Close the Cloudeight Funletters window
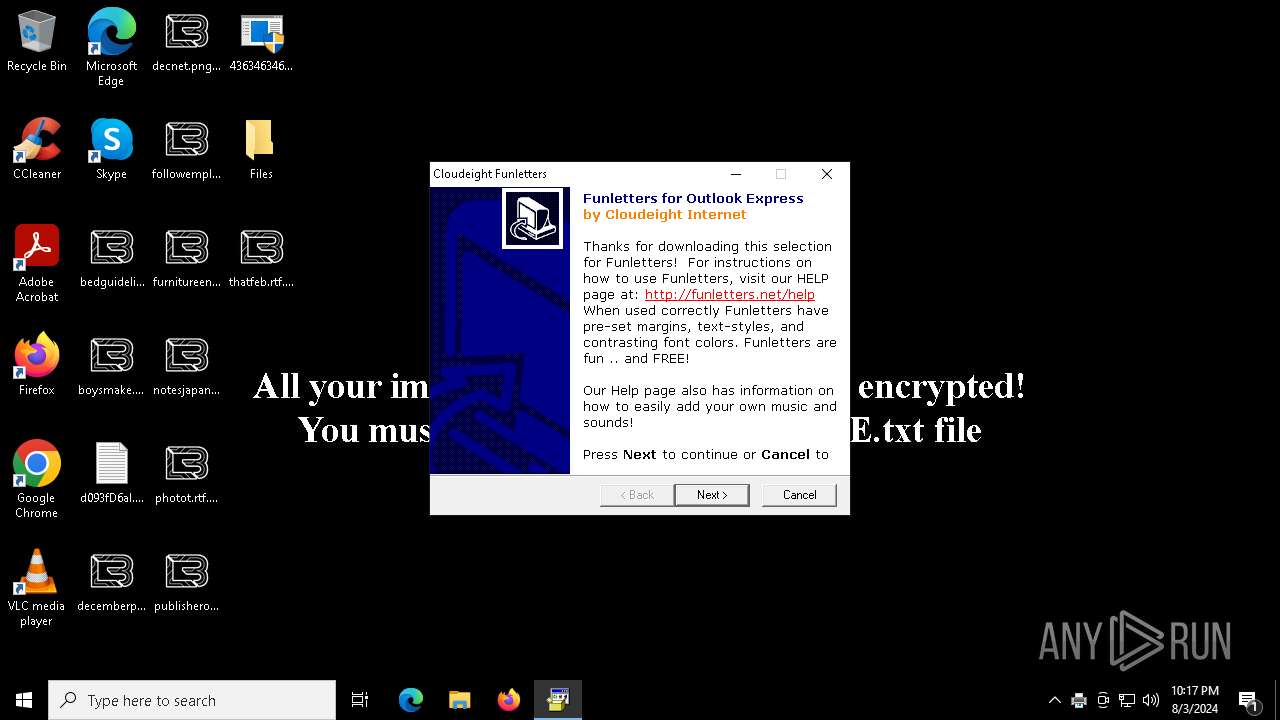 (x=827, y=174)
